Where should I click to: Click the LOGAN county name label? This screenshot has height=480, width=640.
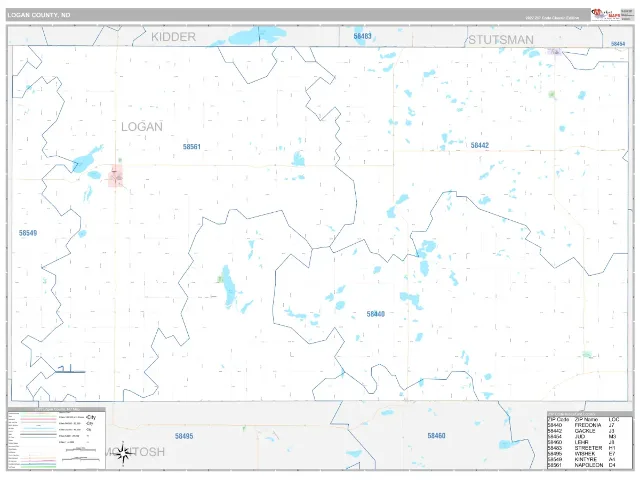[x=142, y=127]
